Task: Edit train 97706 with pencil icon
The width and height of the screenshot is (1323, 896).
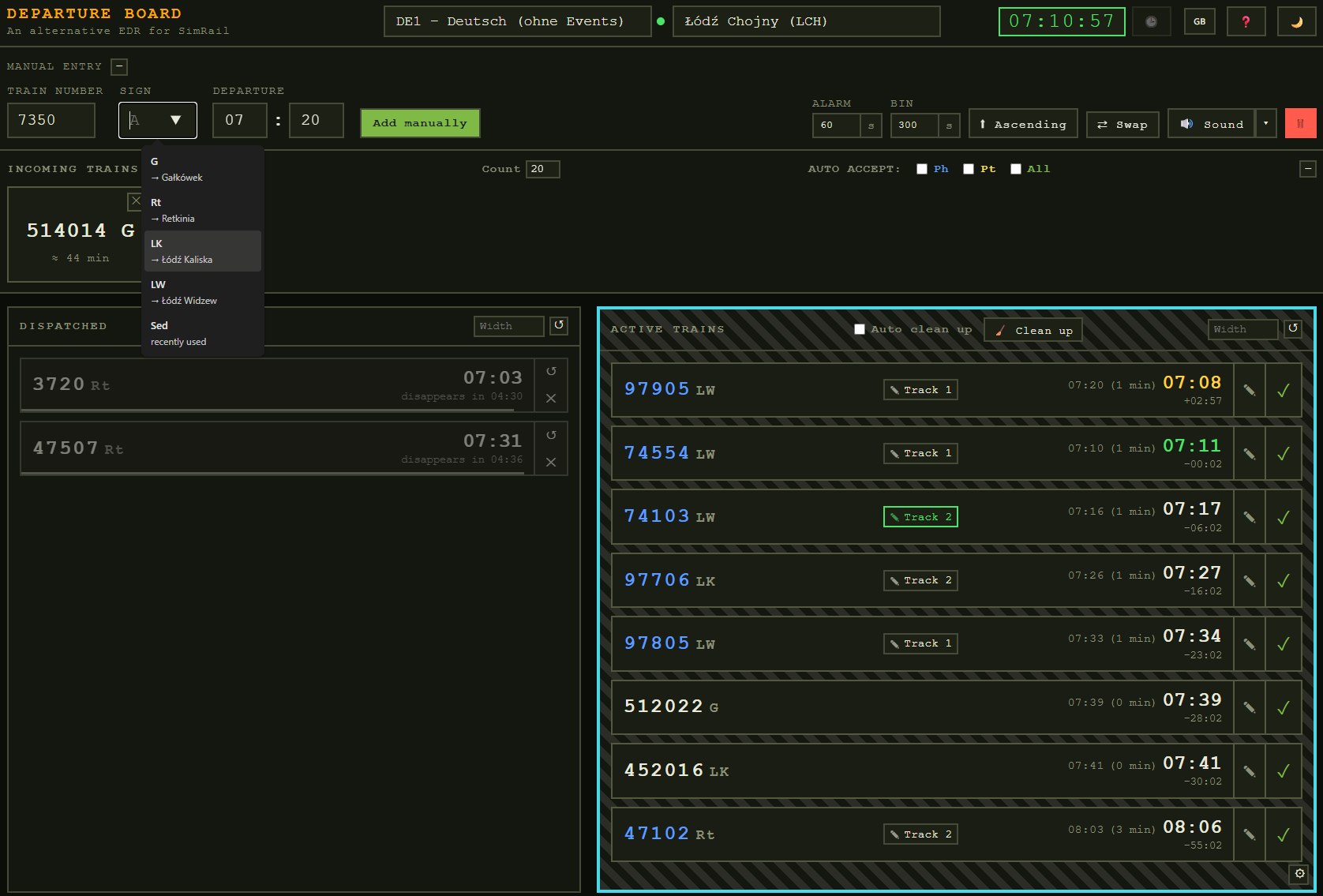Action: pos(1249,581)
